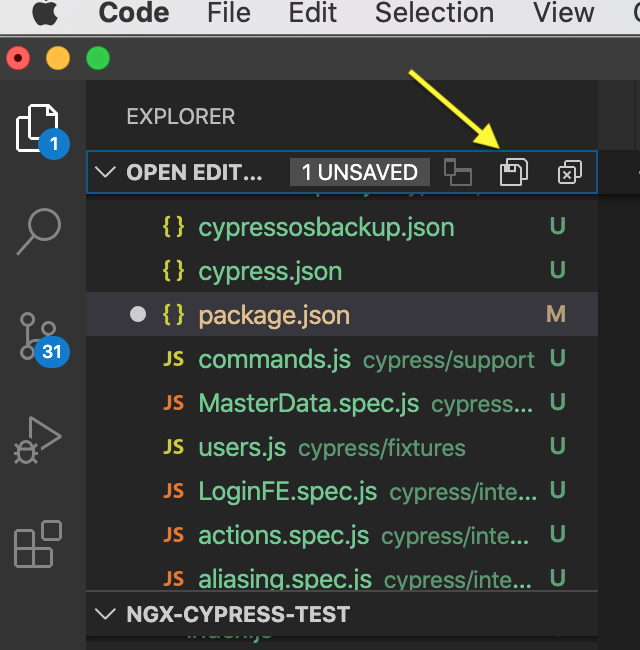Open the File menu
Image resolution: width=640 pixels, height=650 pixels.
(228, 13)
